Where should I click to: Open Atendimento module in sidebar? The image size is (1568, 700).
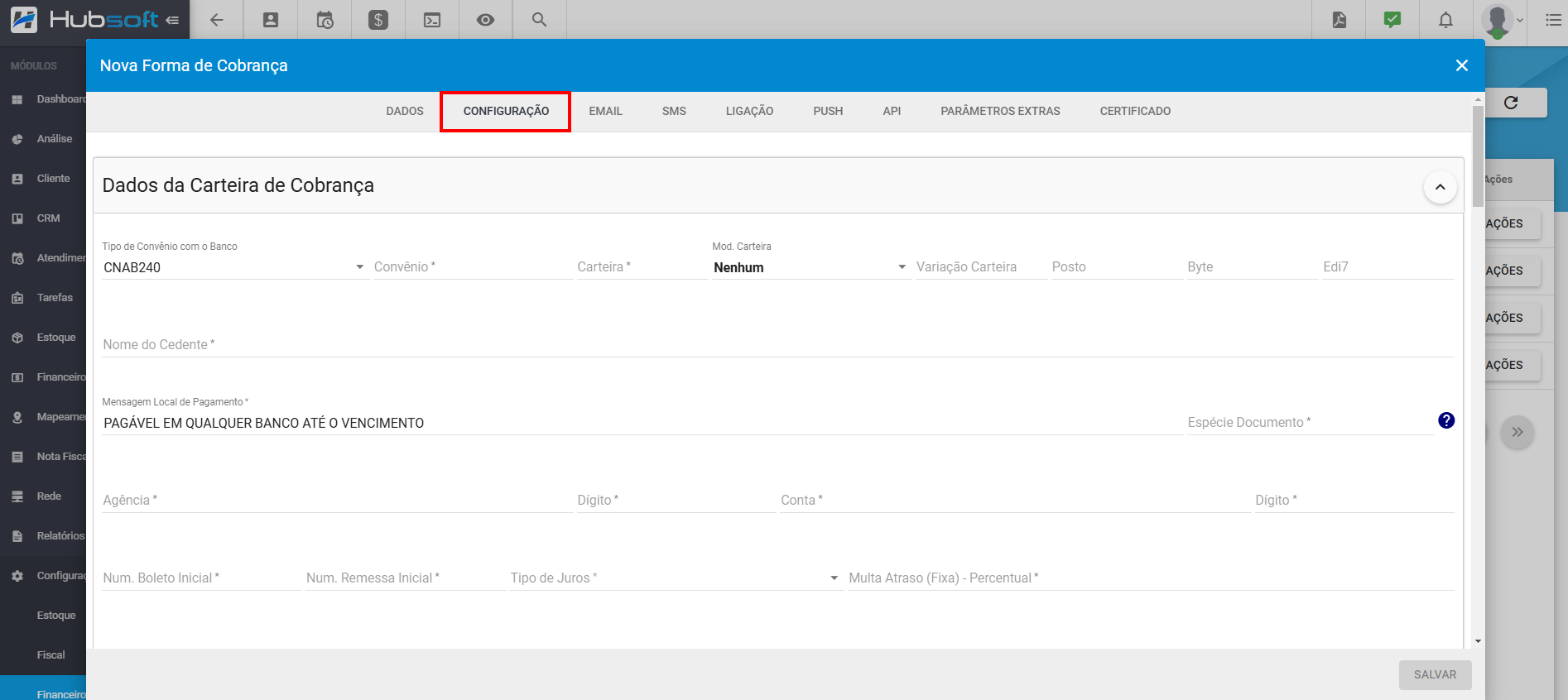43,258
